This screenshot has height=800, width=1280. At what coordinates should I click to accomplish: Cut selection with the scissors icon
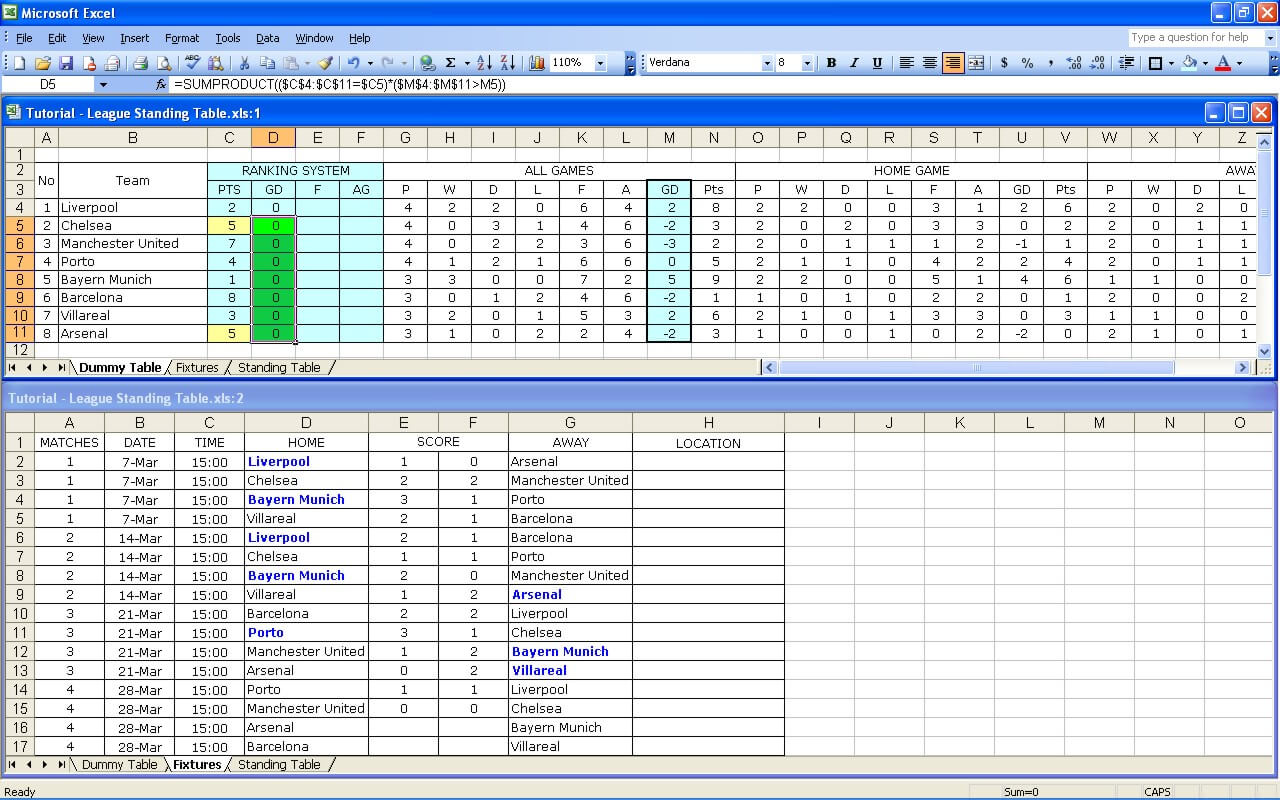tap(244, 63)
